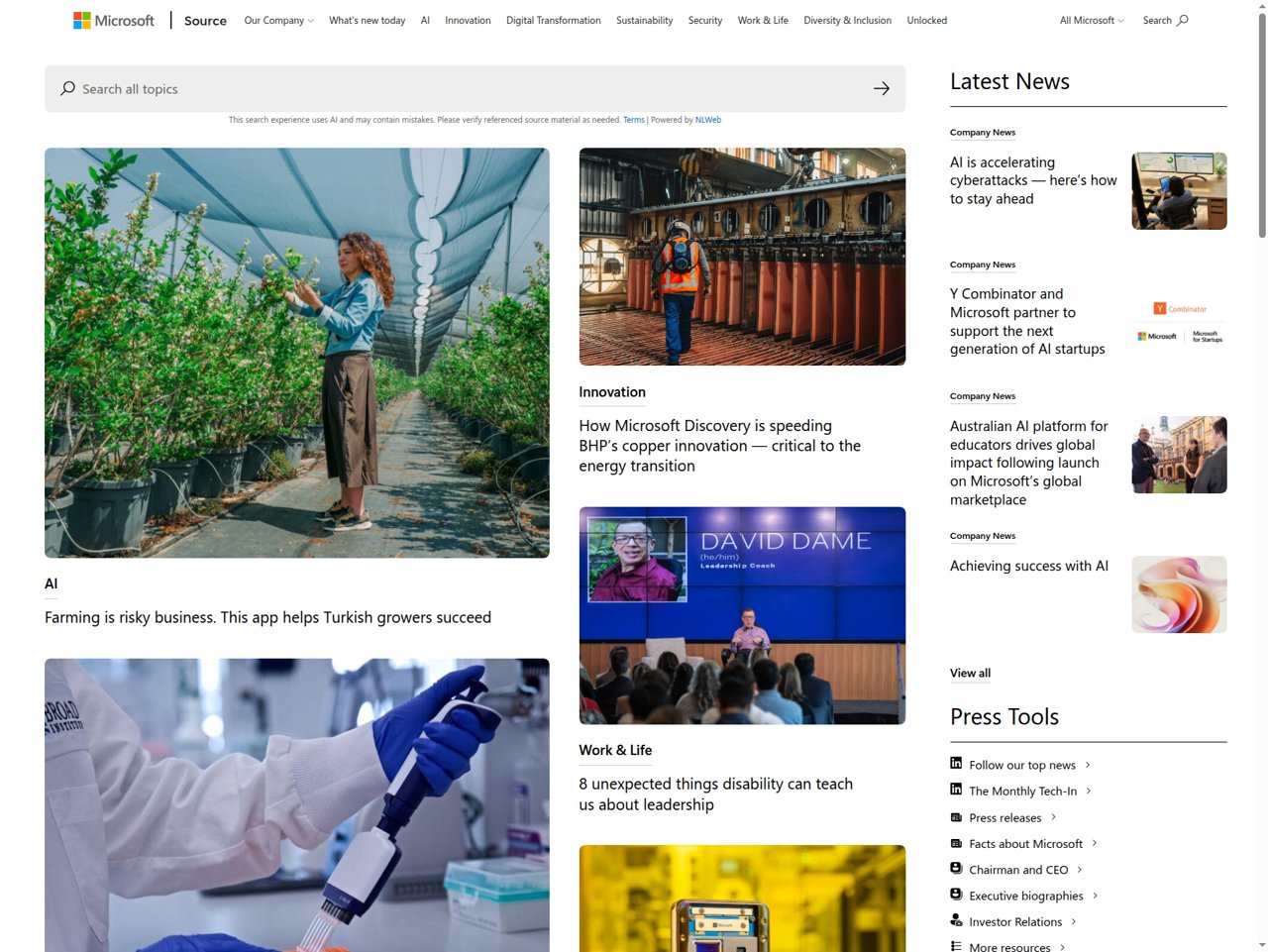Screen dimensions: 1268x952
Task: Open Sustainability nav item
Action: pyautogui.click(x=644, y=20)
